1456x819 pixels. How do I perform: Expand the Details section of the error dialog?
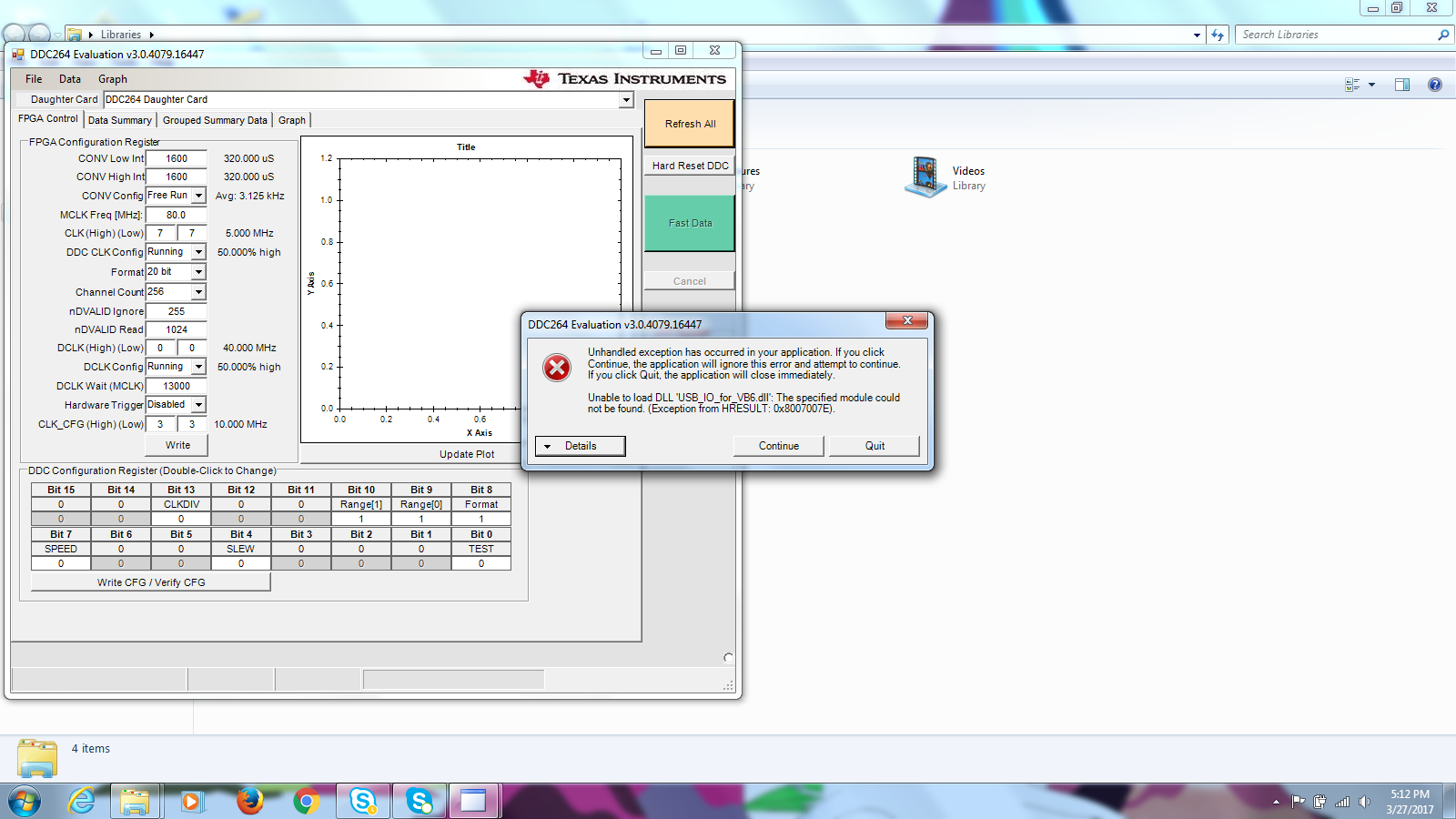580,446
